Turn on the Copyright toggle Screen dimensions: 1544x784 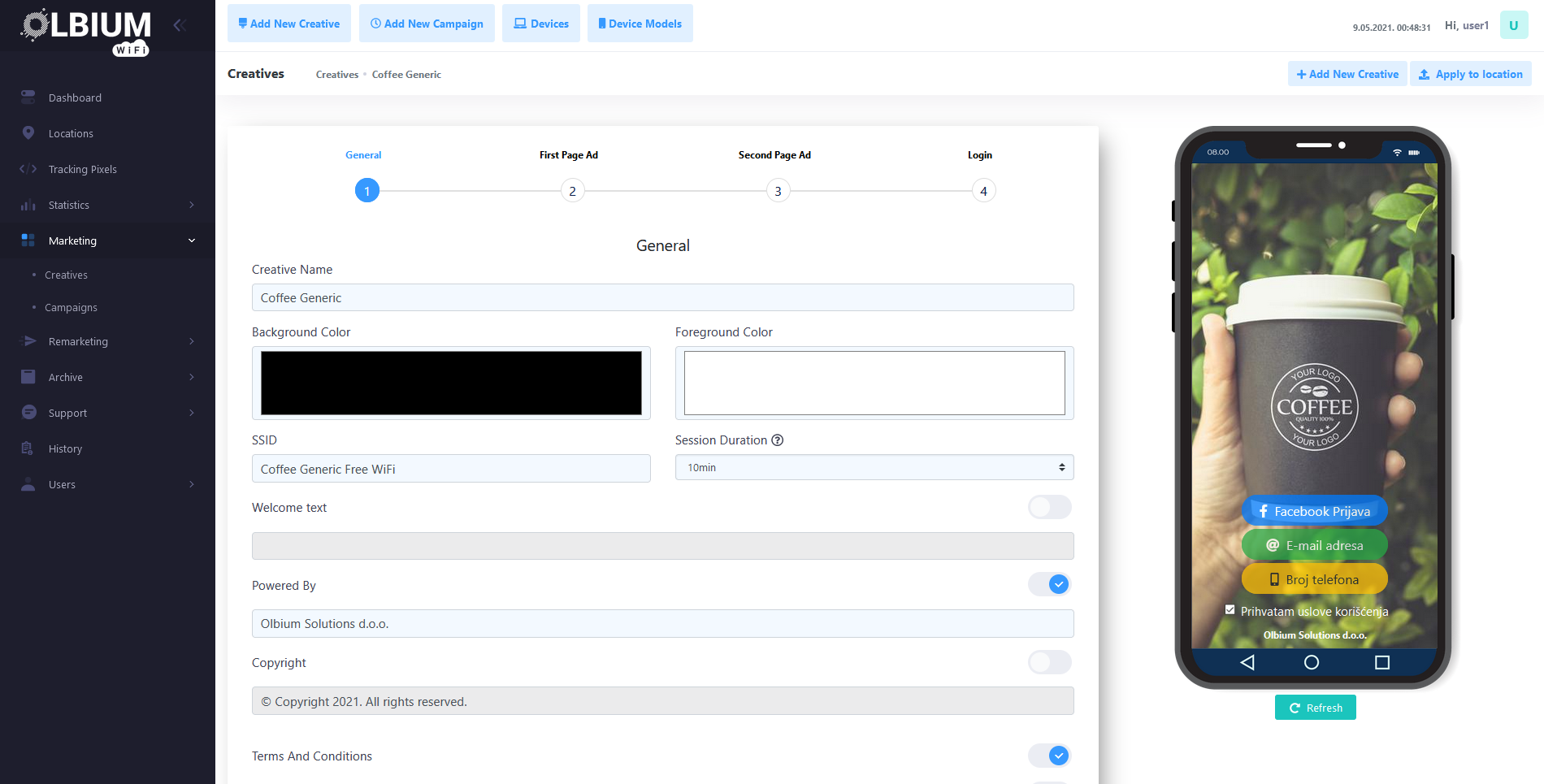[1049, 663]
